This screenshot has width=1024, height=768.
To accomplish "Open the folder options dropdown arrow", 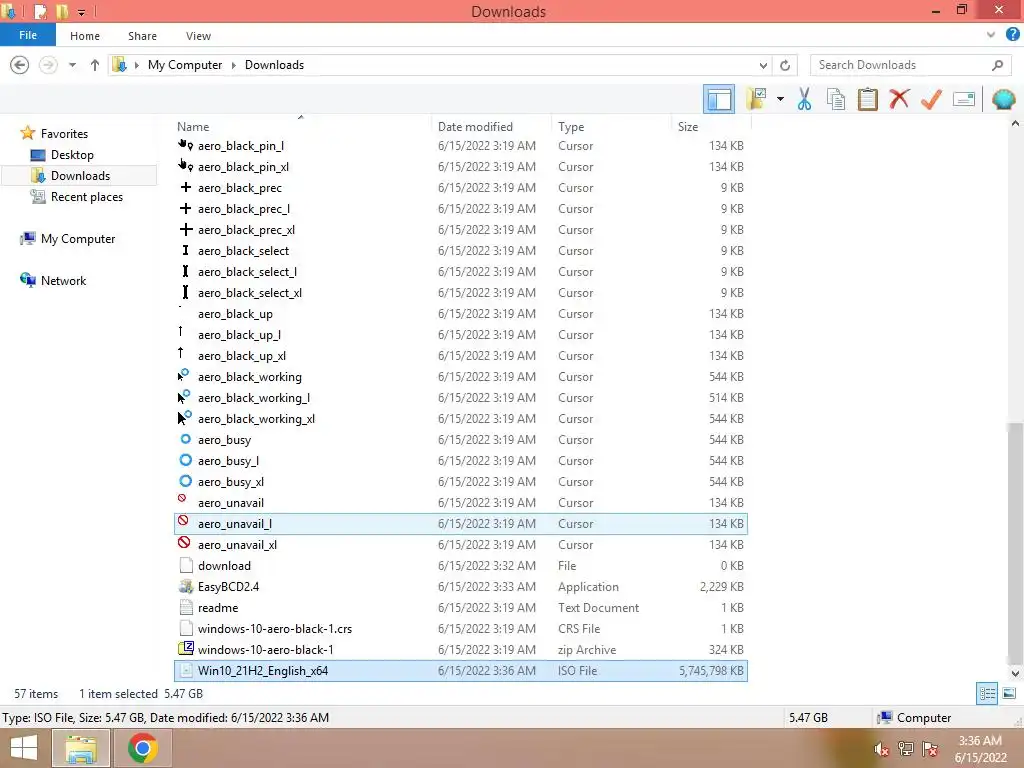I will (780, 99).
